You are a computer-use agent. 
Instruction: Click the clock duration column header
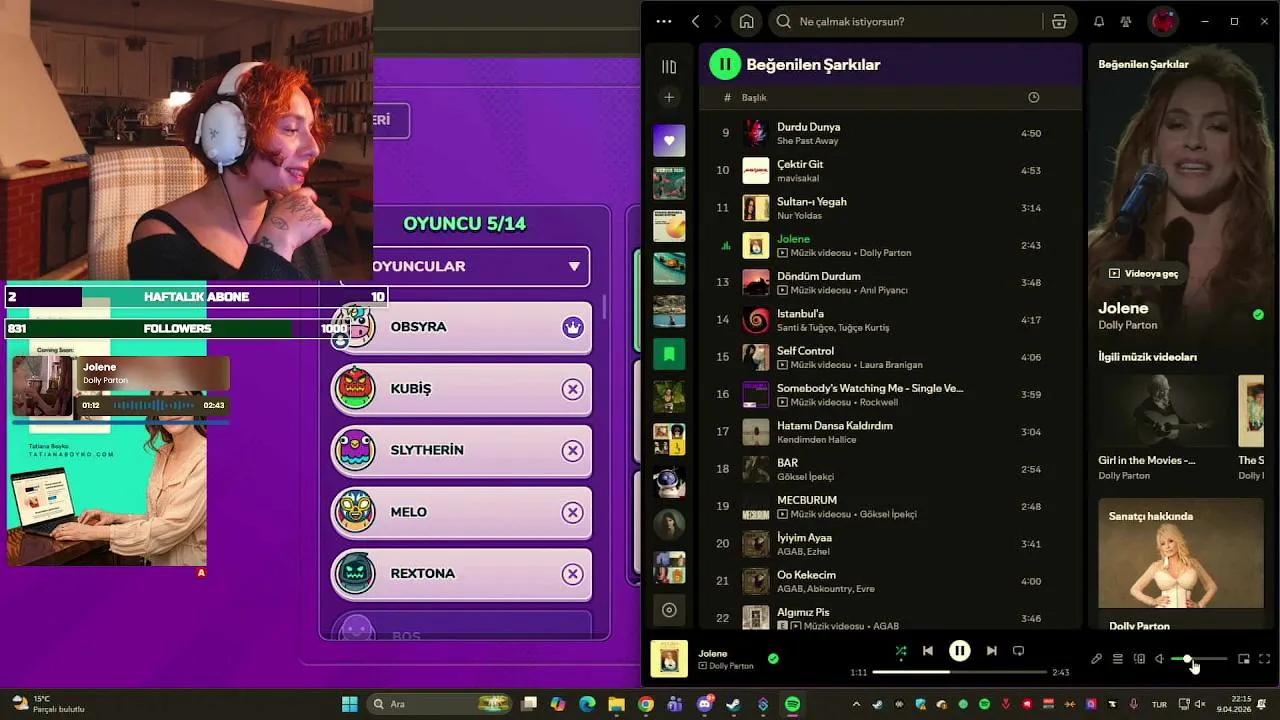click(x=1033, y=97)
